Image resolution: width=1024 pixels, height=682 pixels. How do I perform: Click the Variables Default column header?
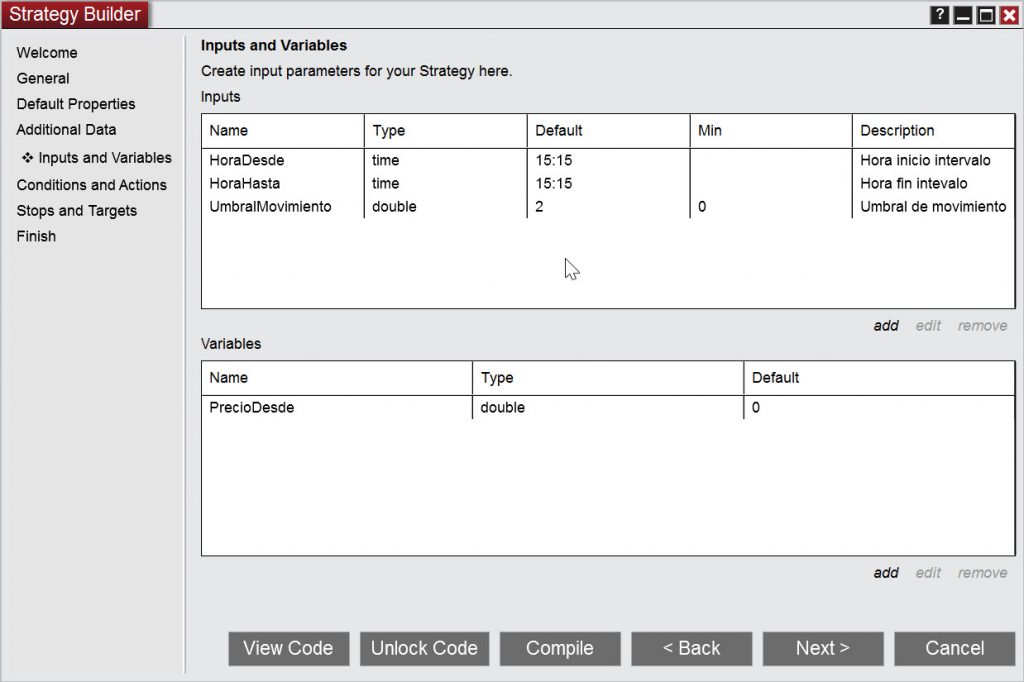pos(879,378)
